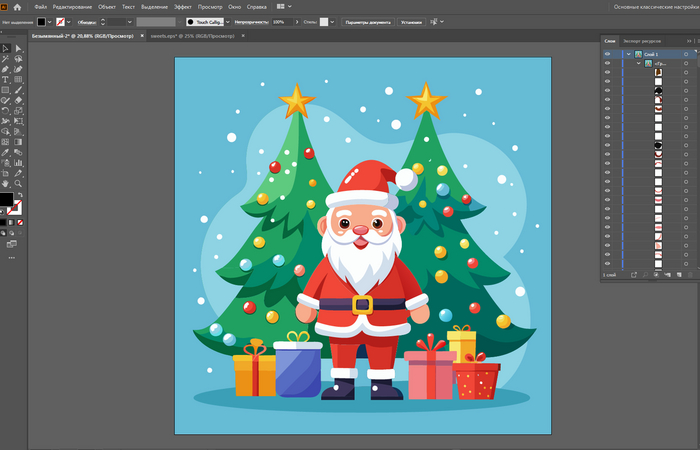Click Параметры документа button
The width and height of the screenshot is (700, 450).
click(368, 22)
